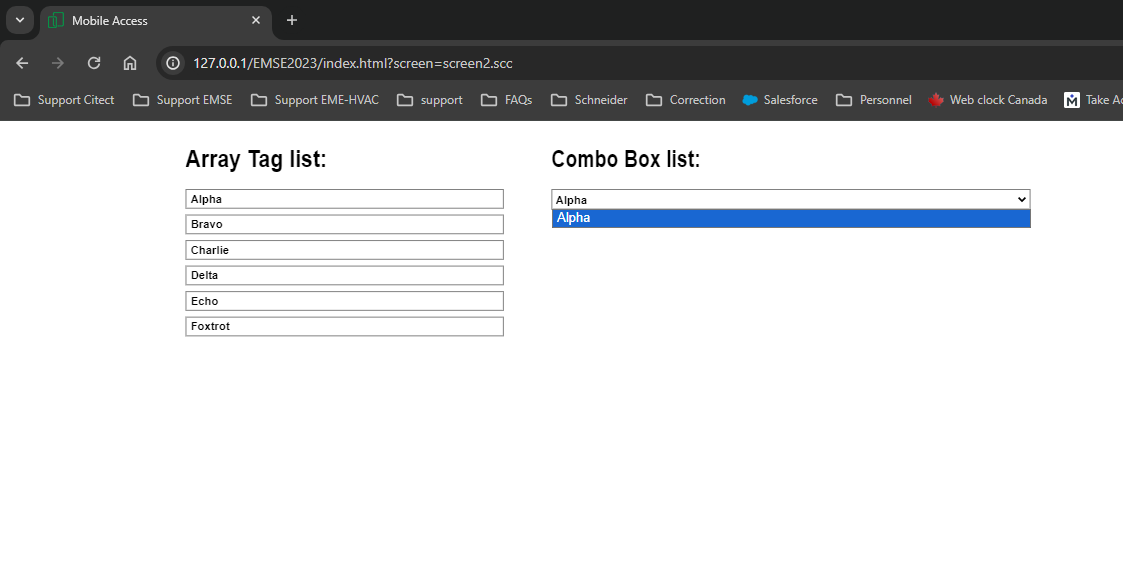This screenshot has height=570, width=1123.
Task: Open the Support EMSE bookmark folder
Action: coord(183,100)
